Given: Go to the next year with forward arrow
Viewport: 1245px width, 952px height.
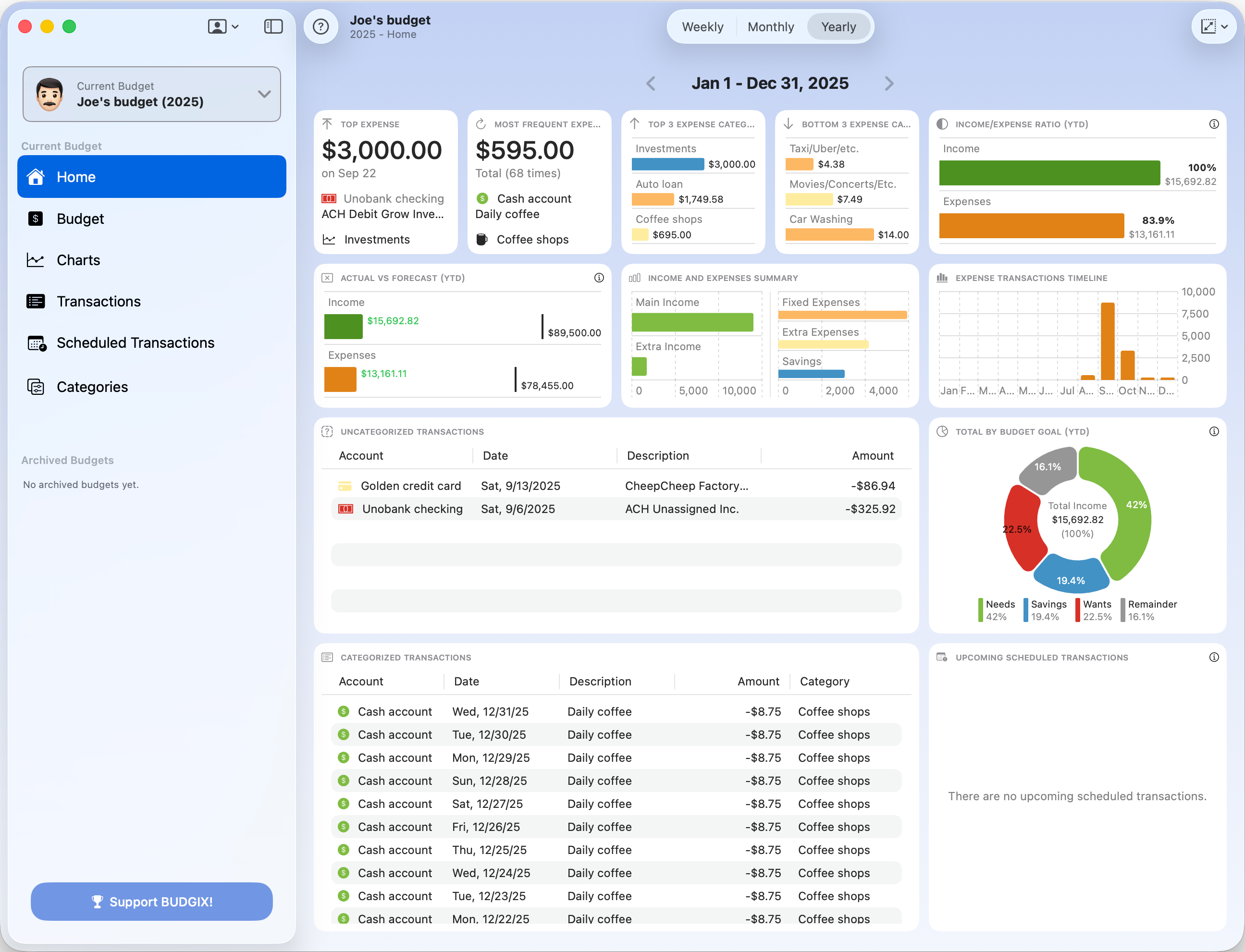Looking at the screenshot, I should pyautogui.click(x=889, y=83).
